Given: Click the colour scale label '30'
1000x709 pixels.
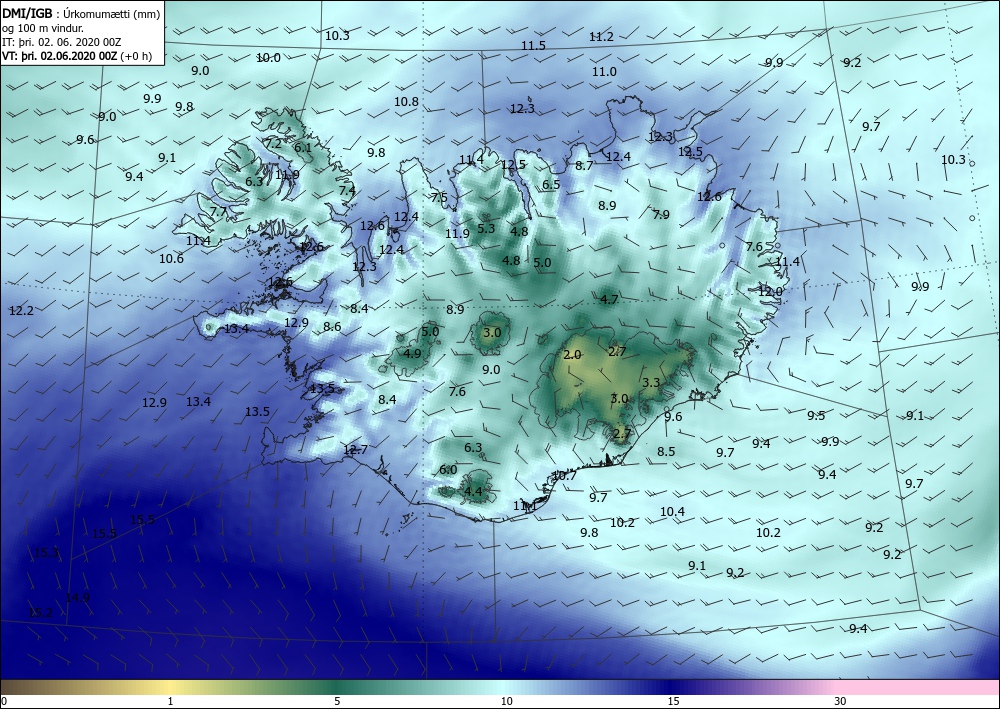Looking at the screenshot, I should tap(841, 702).
